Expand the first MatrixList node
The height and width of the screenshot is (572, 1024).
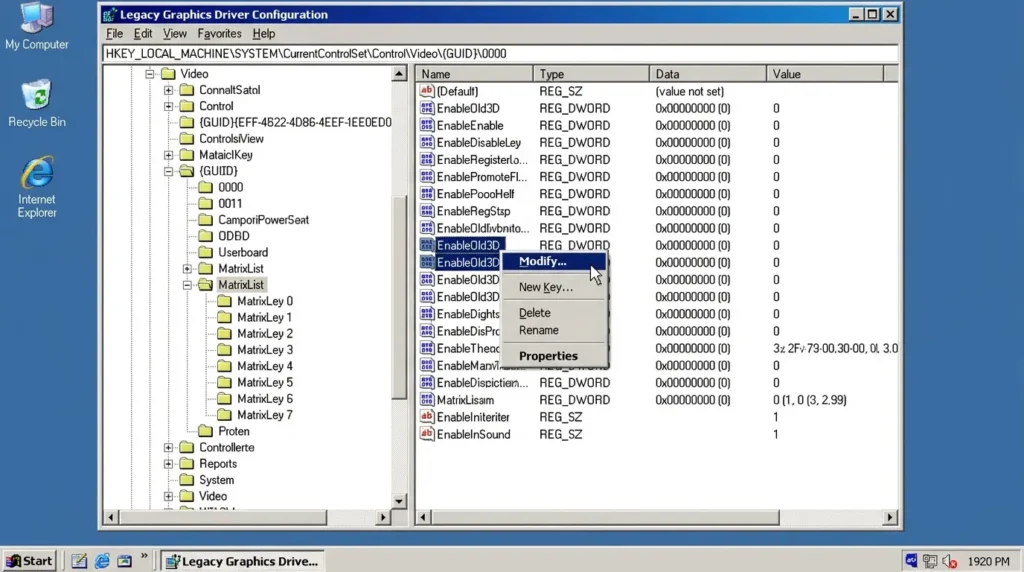pyautogui.click(x=187, y=268)
